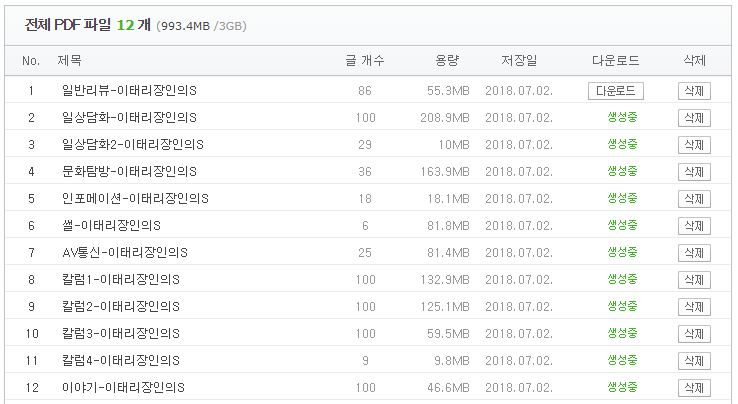The image size is (738, 404).
Task: Click 생성중 status for 일상담화2-이태리장인의S
Action: (x=622, y=144)
